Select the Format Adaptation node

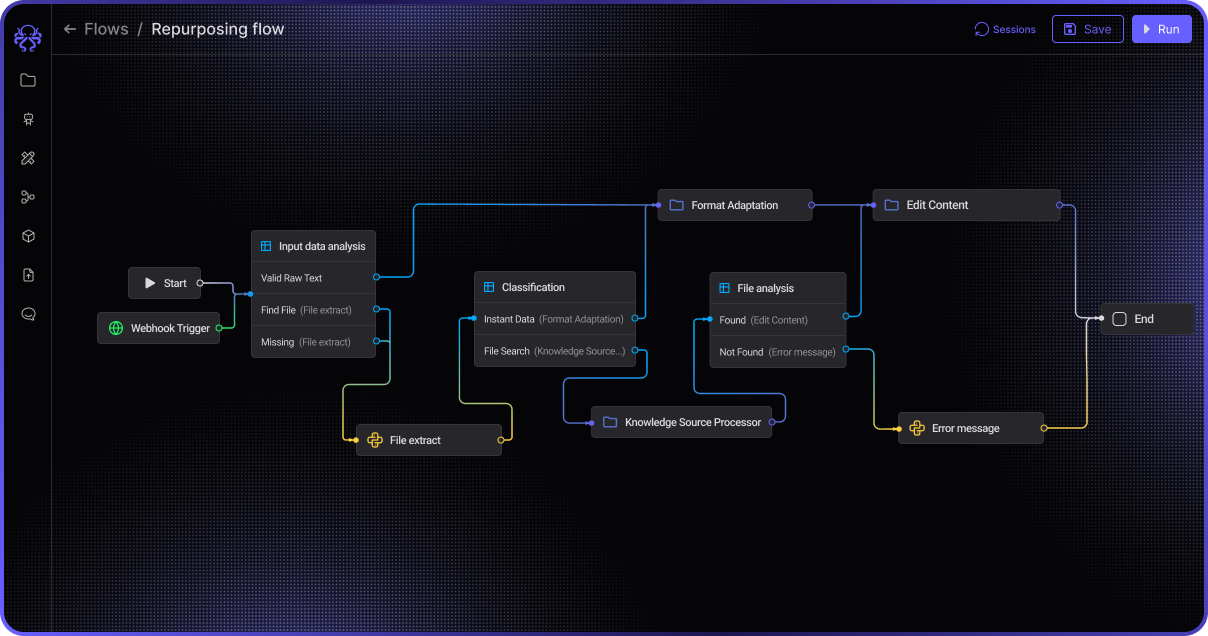734,205
